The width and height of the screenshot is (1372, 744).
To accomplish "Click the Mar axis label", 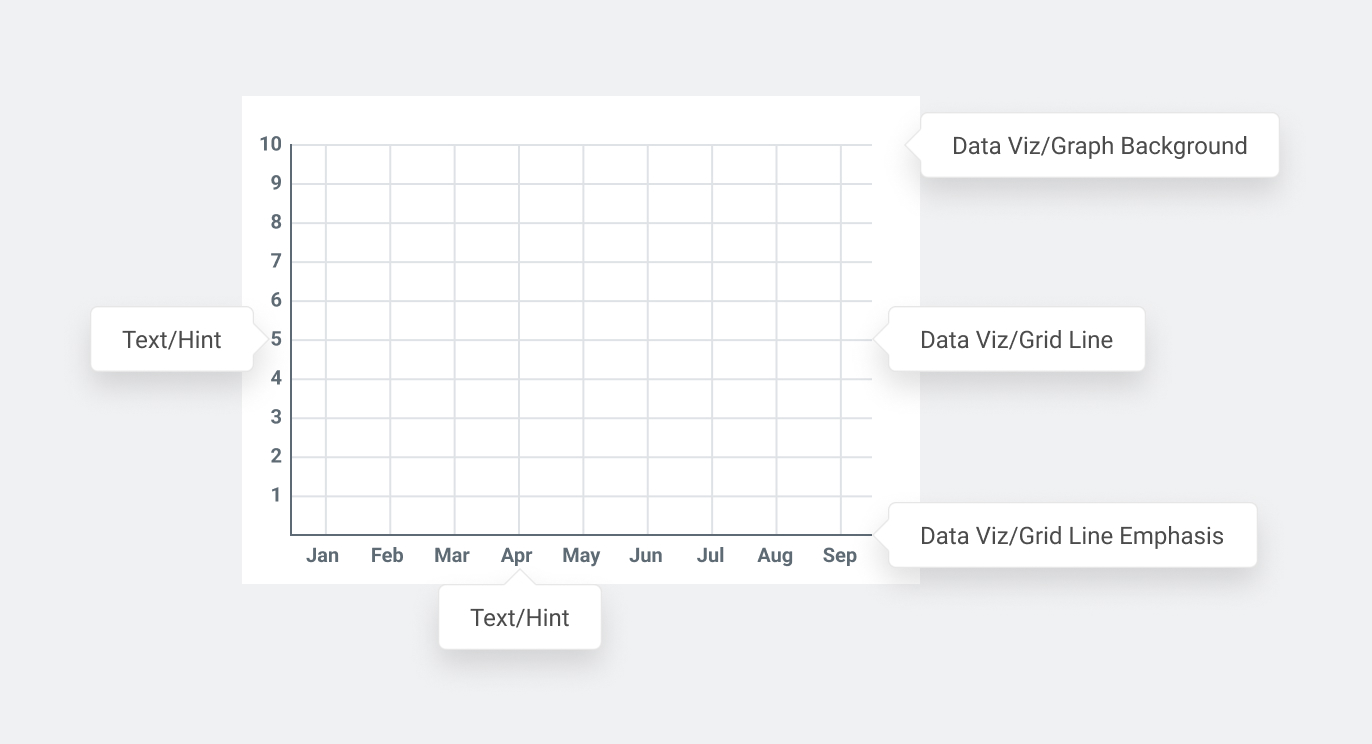I will pos(452,556).
